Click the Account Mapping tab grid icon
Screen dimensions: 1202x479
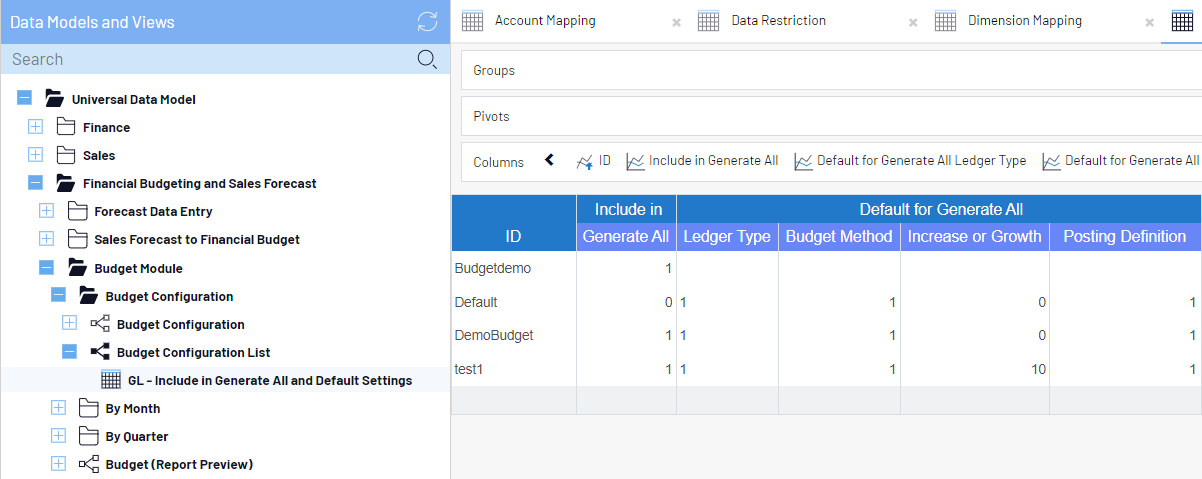coord(473,21)
